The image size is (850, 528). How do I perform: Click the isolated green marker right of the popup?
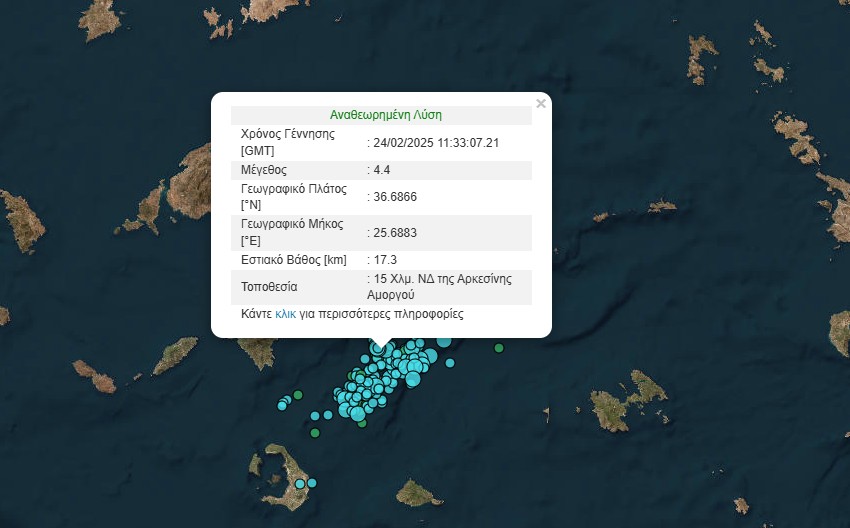[499, 347]
